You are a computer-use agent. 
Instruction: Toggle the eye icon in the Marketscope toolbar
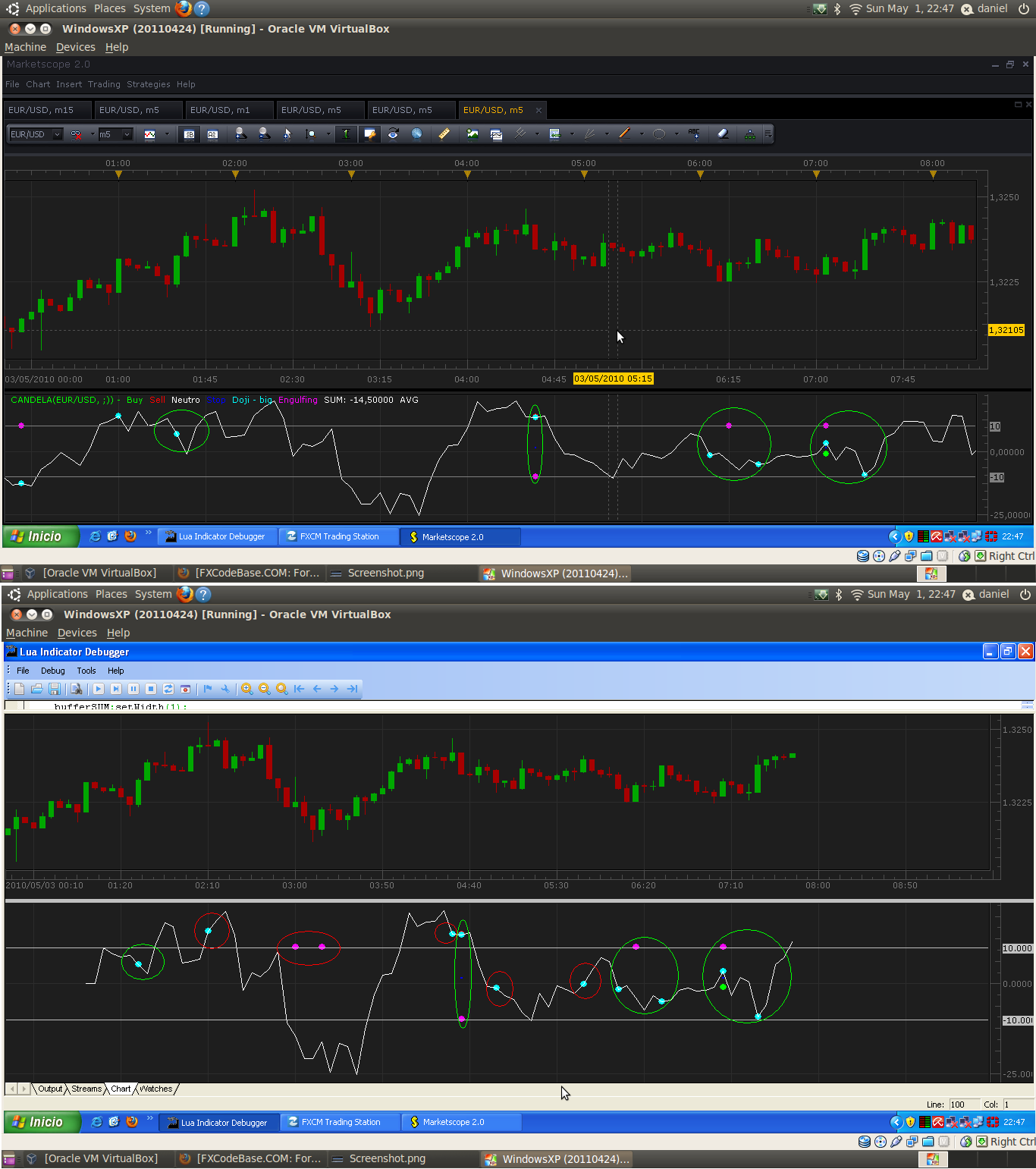tap(393, 134)
